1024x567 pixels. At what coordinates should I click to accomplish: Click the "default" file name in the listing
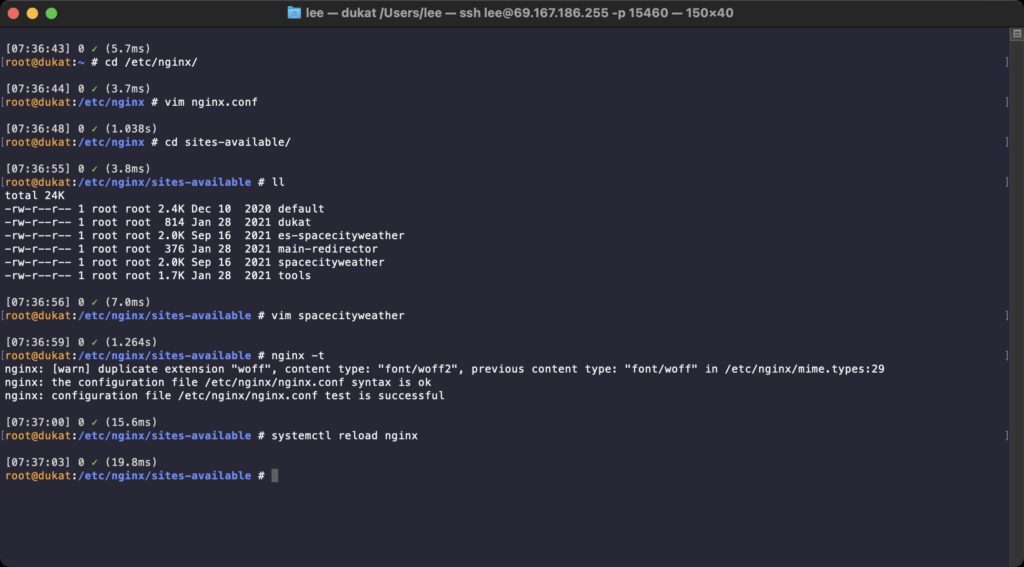tap(301, 209)
